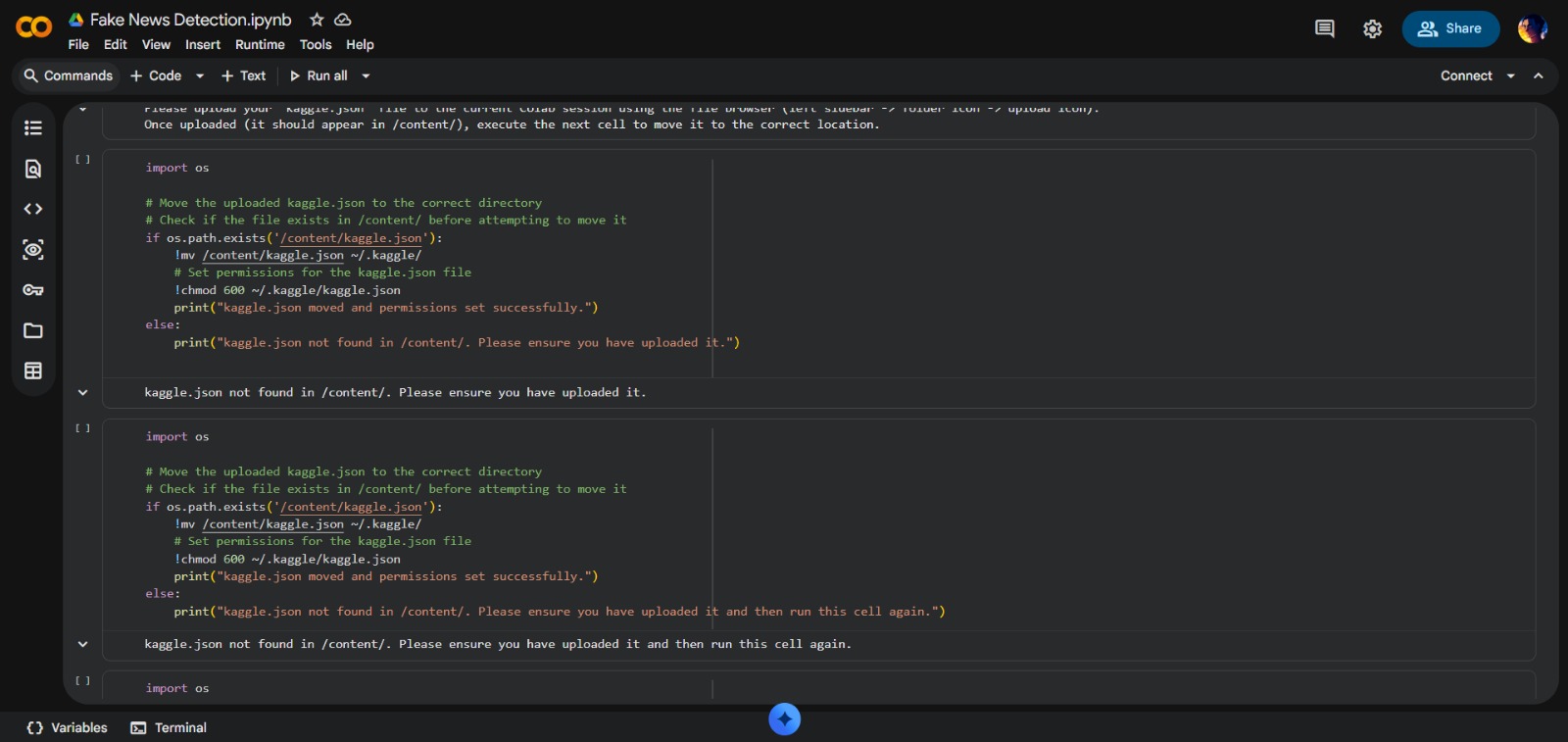Open the comments panel icon

1324,28
